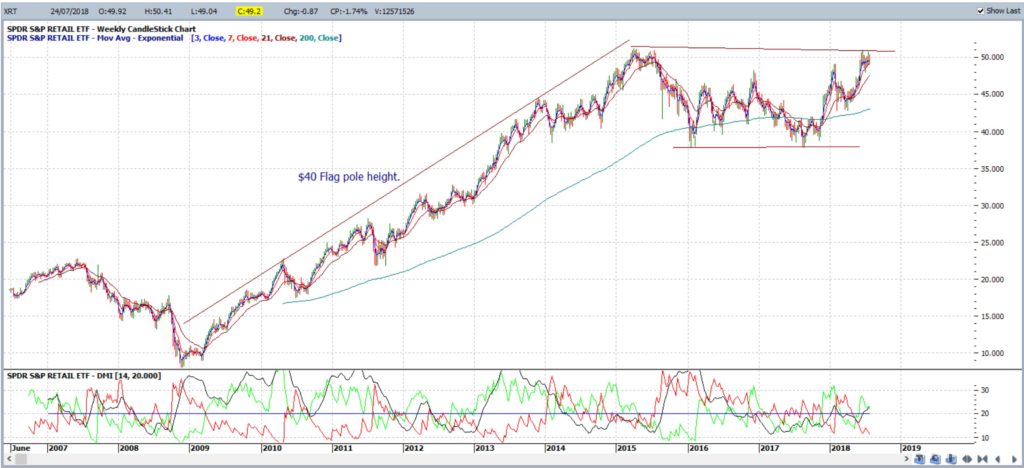
Task: Expand the chart time scale with outward arrows
Action: (967, 459)
